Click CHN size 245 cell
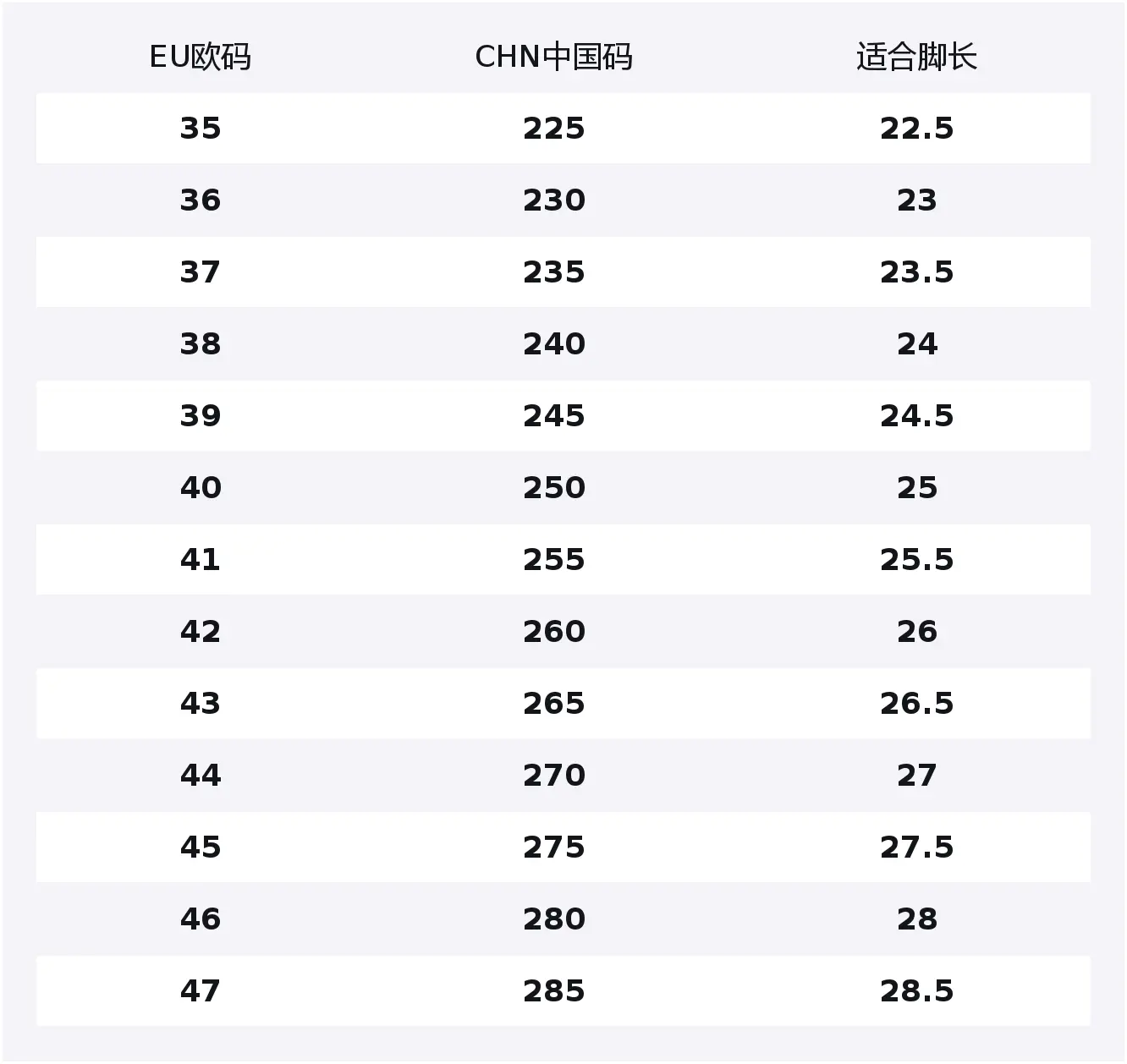Viewport: 1127px width, 1064px height. (x=553, y=416)
